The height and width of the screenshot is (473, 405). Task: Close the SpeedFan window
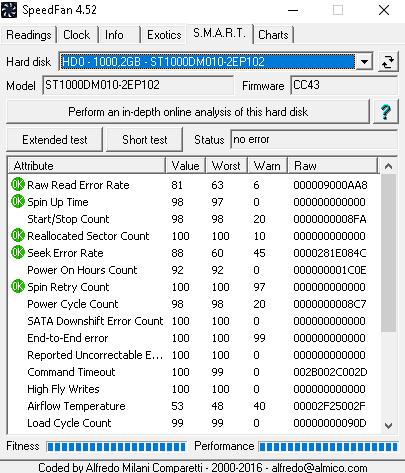tap(384, 10)
